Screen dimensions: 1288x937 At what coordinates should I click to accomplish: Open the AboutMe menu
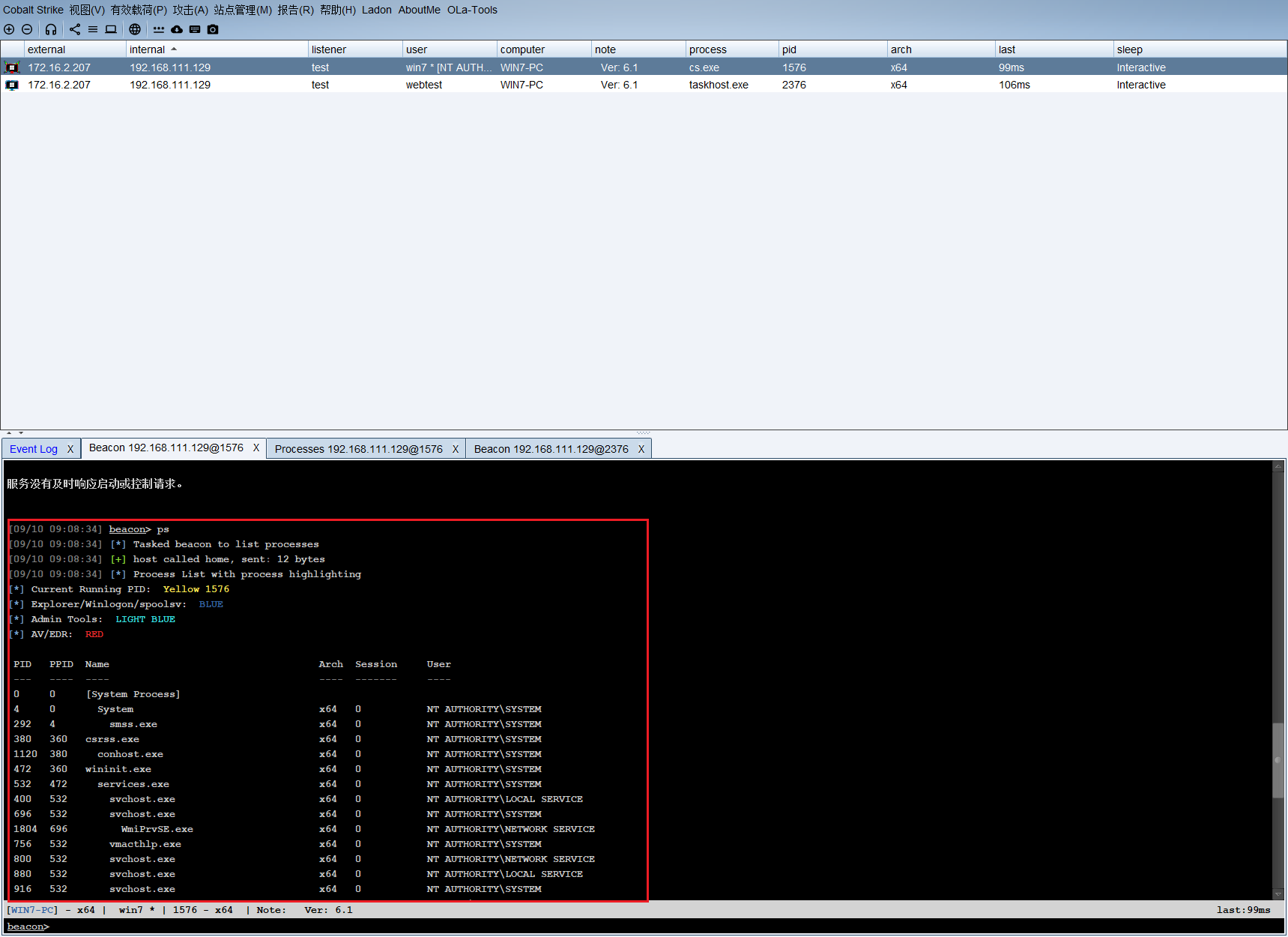pyautogui.click(x=420, y=10)
